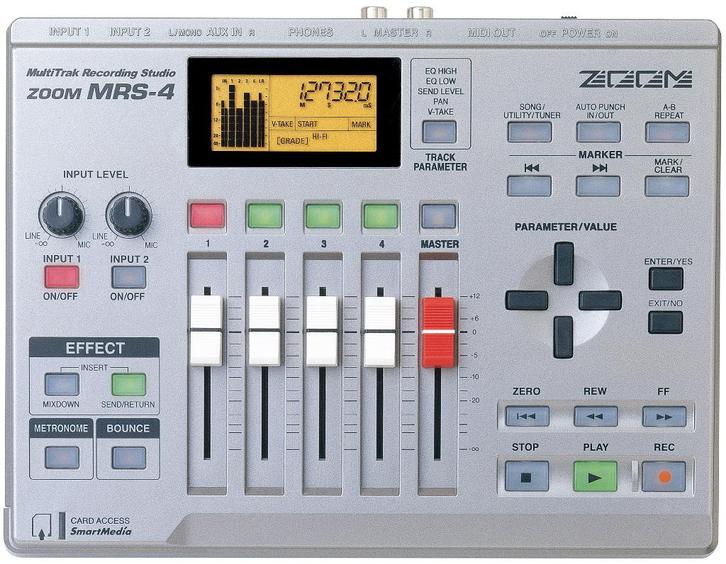The image size is (726, 564).
Task: Toggle the MIXDOWN insert effect button
Action: click(x=62, y=385)
